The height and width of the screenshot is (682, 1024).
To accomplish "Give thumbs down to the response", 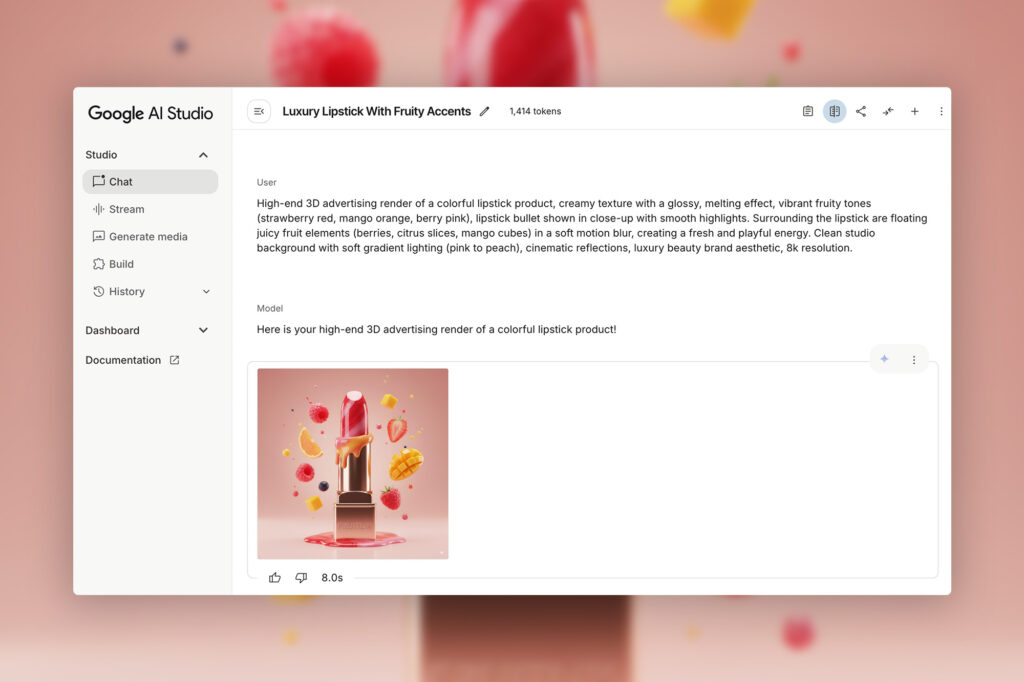I will (301, 577).
